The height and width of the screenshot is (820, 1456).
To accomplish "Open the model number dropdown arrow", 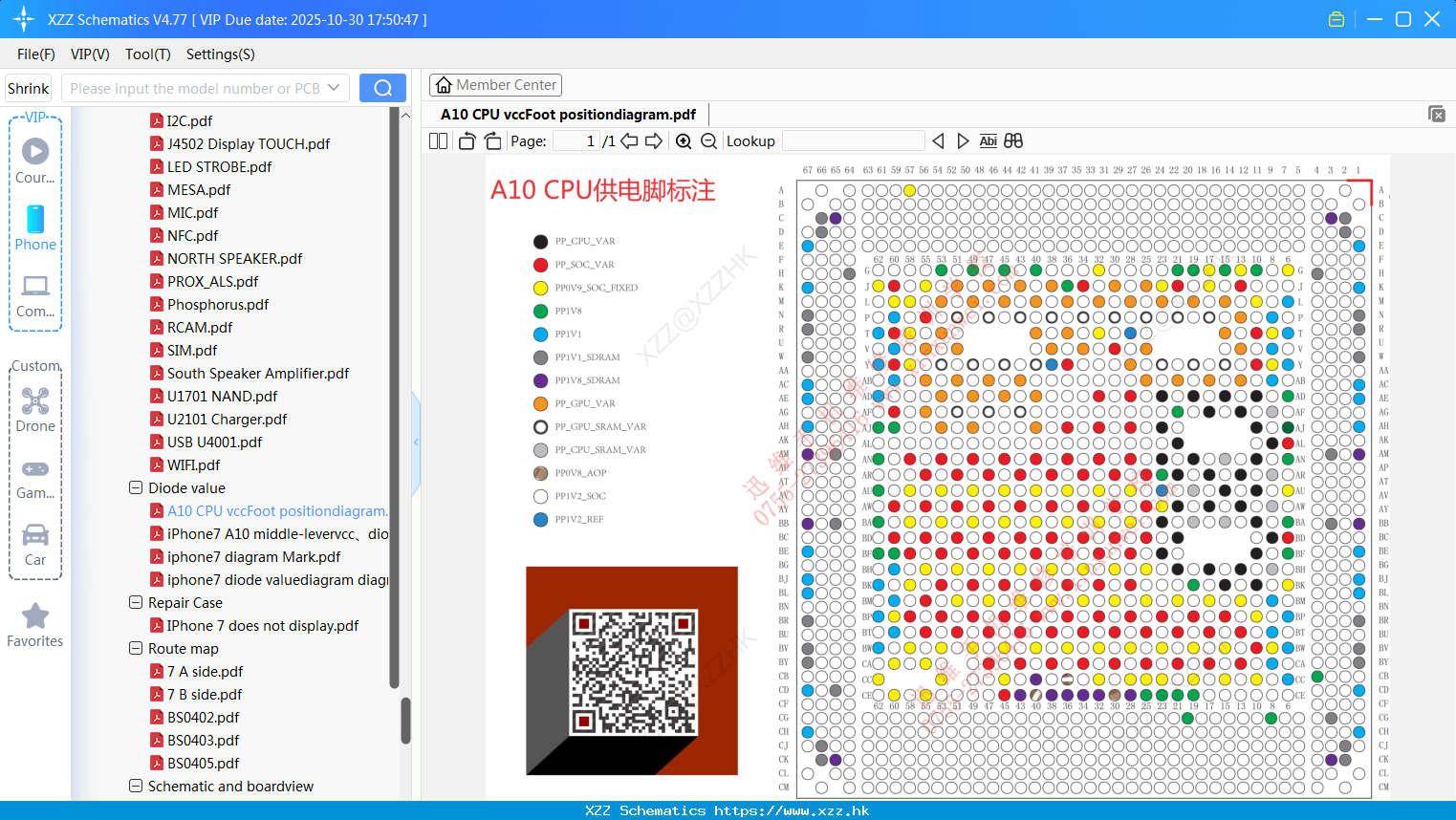I will 334,88.
